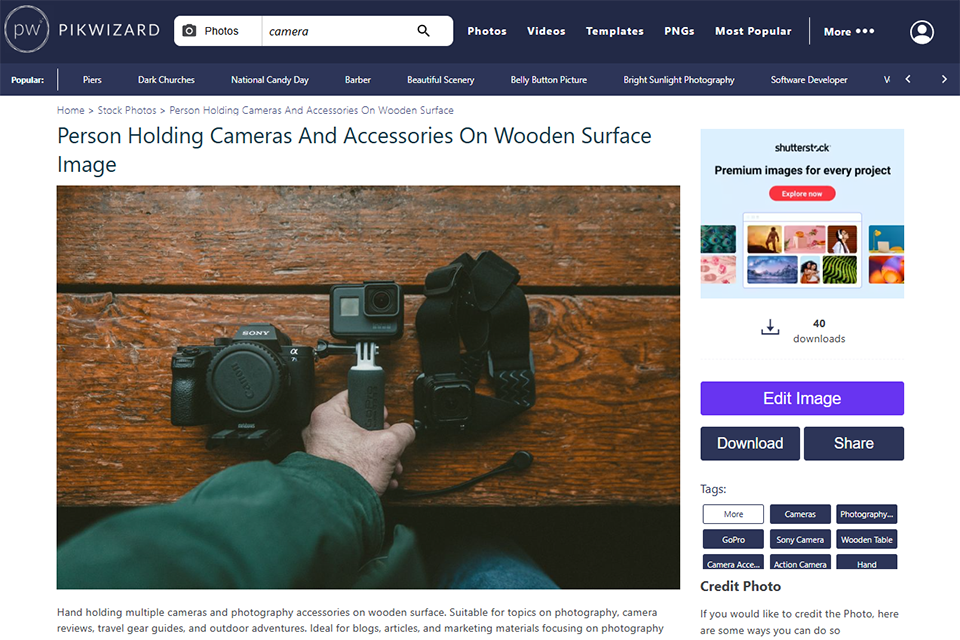Open the Piers popular topic
This screenshot has height=640, width=960.
92,80
